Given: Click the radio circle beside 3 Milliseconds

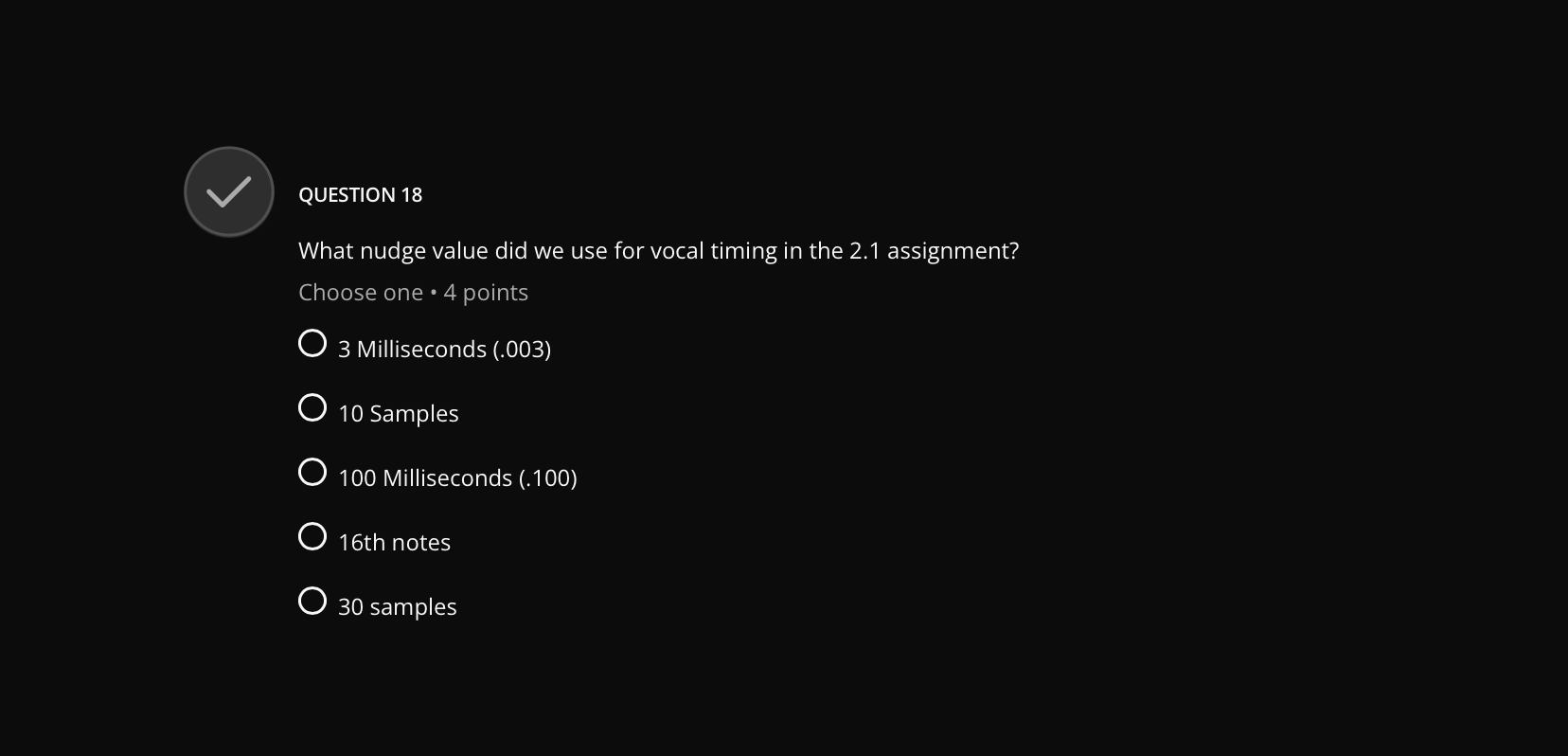Looking at the screenshot, I should pyautogui.click(x=312, y=343).
